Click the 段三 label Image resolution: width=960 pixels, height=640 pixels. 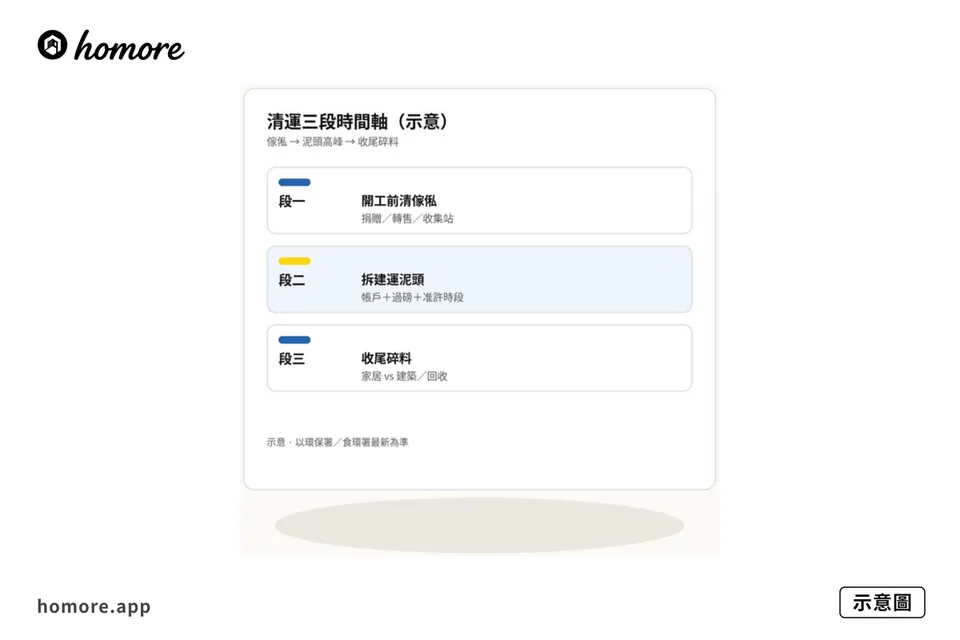click(x=291, y=359)
